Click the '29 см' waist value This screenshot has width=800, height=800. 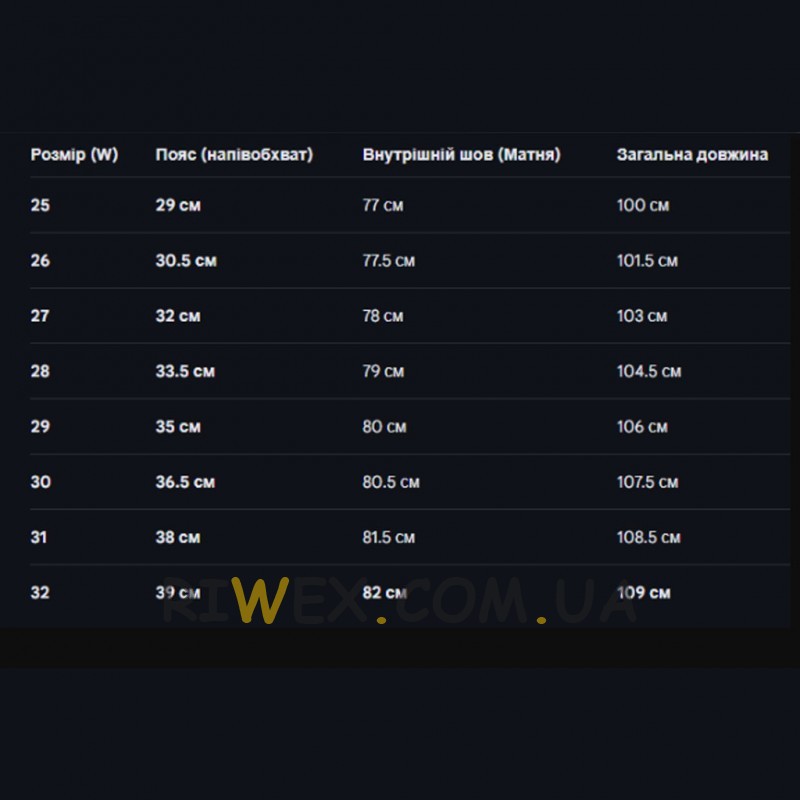coord(178,206)
